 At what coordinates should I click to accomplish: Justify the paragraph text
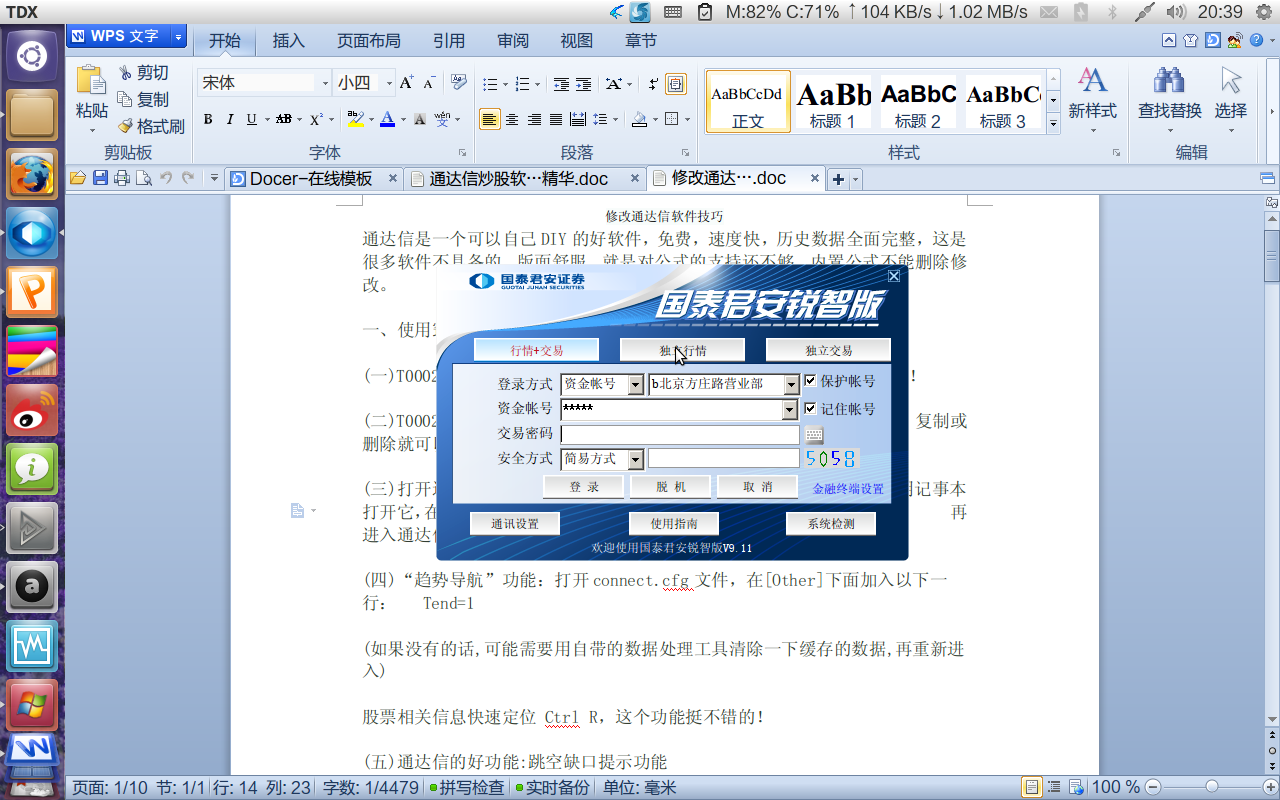(x=556, y=119)
